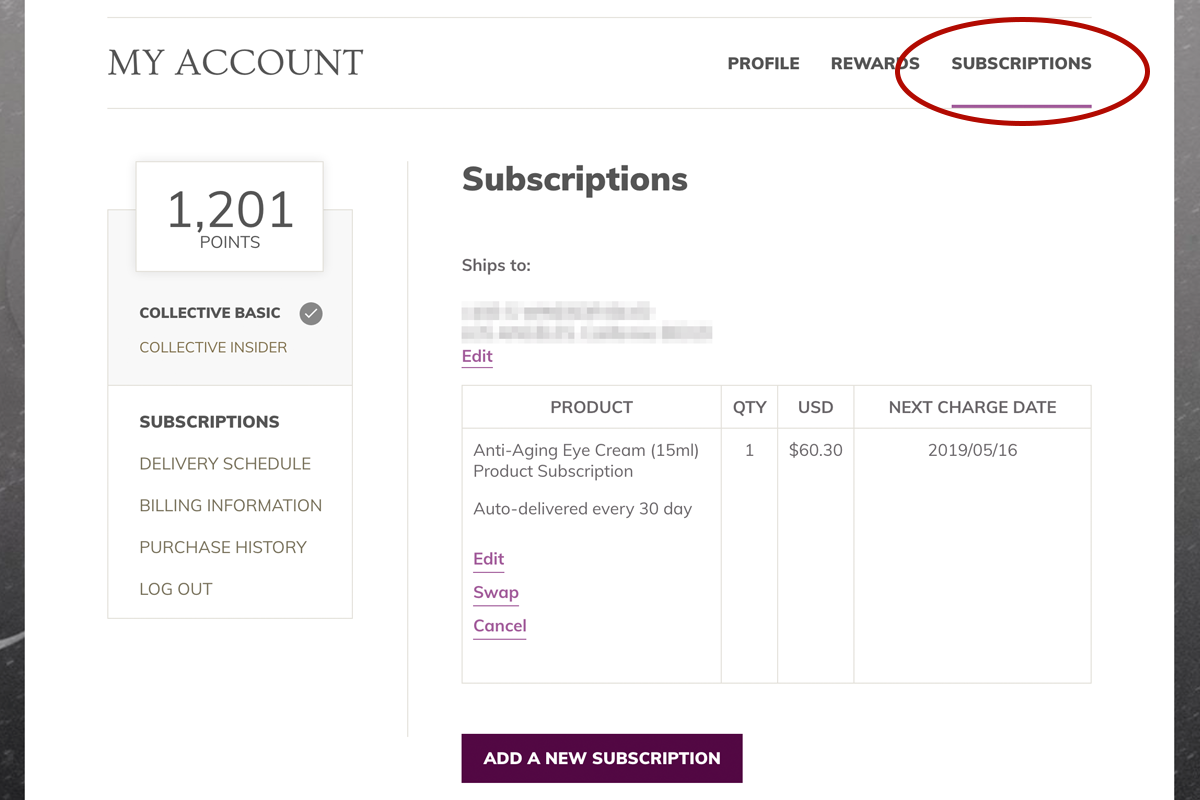The height and width of the screenshot is (800, 1200).
Task: Edit the Ships to address
Action: 477,357
